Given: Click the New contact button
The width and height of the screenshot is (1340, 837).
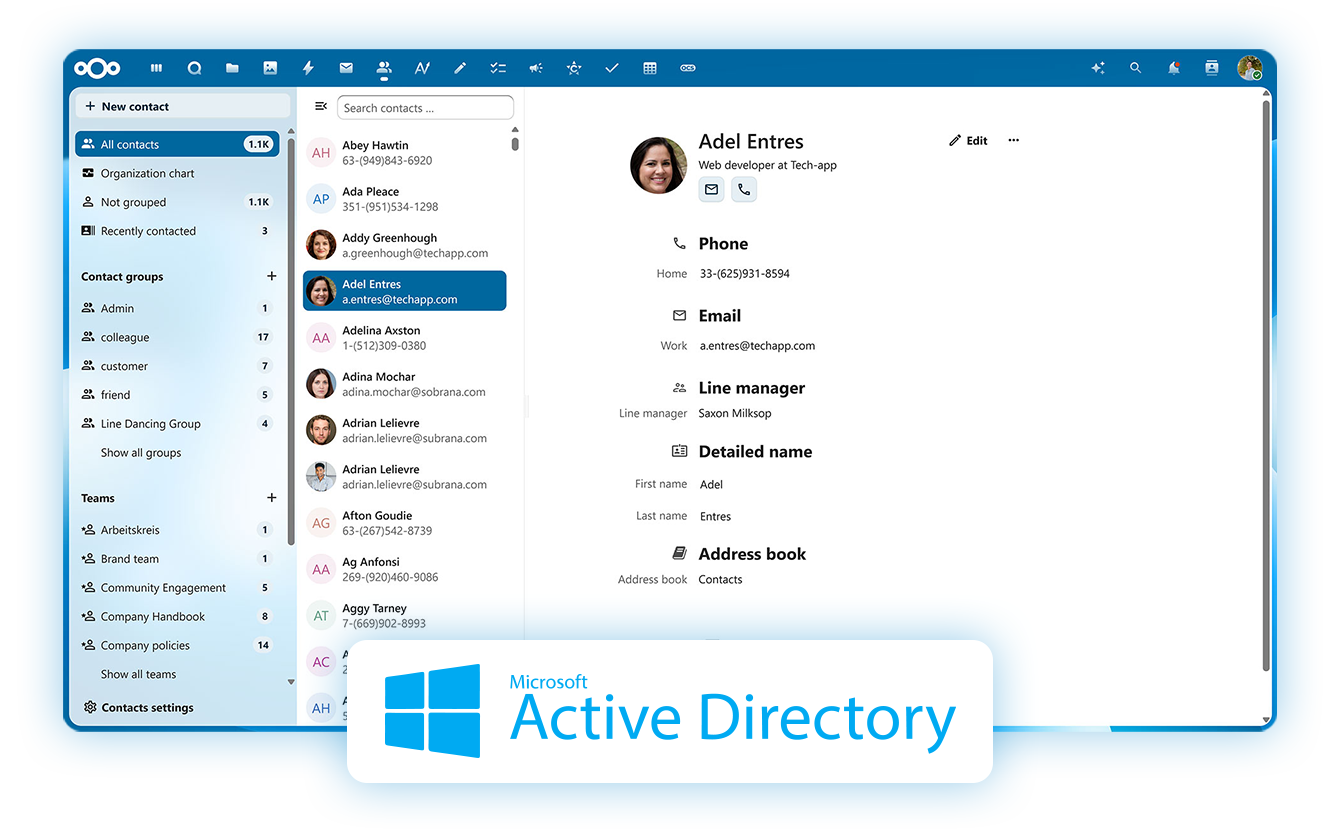Looking at the screenshot, I should click(135, 106).
